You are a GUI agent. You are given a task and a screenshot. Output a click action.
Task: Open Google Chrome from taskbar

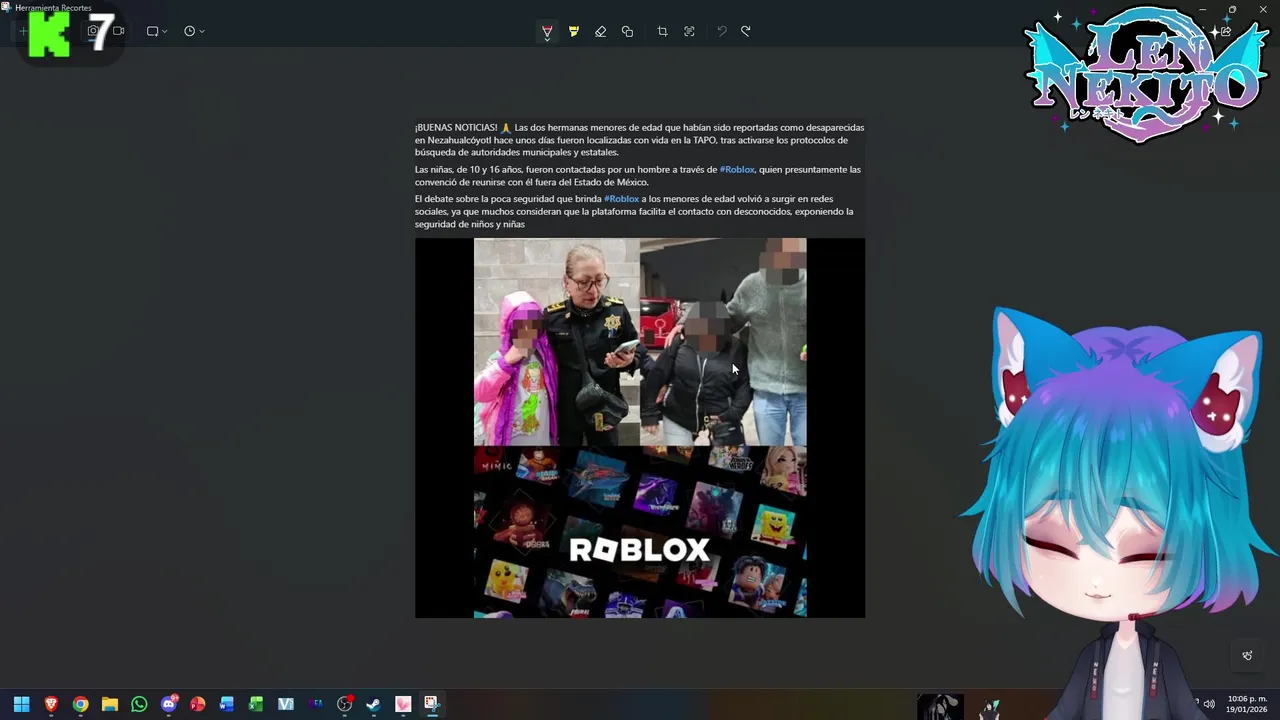click(x=80, y=704)
